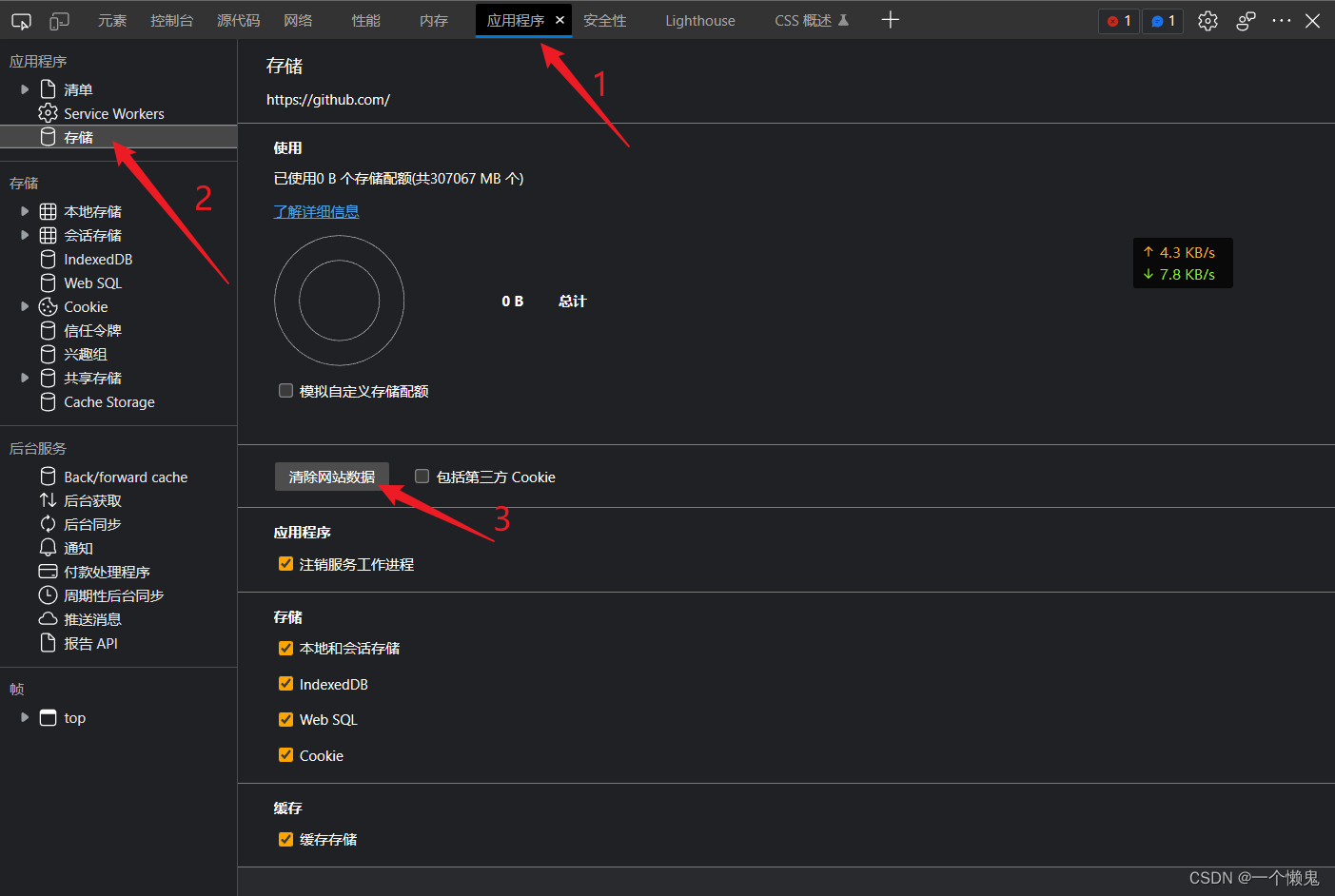Expand the 清单 tree node arrow
1335x896 pixels.
point(25,89)
